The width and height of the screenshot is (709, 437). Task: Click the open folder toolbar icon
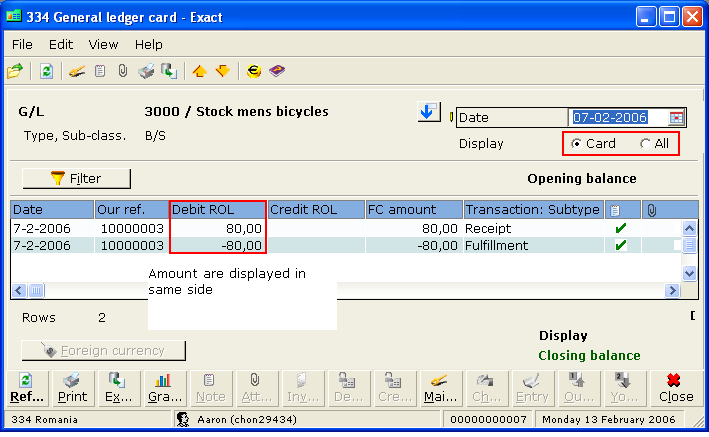[x=15, y=71]
